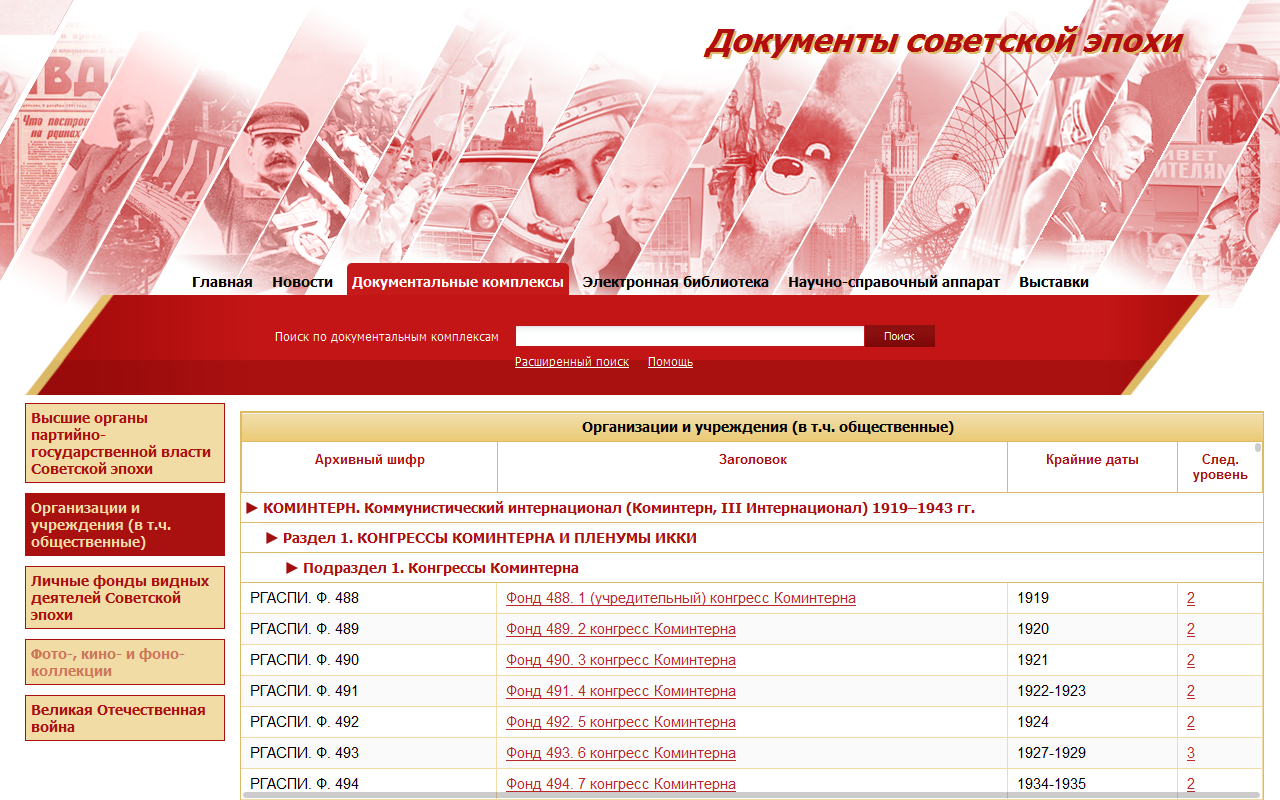Screen dimensions: 1280x800
Task: Click the table's vertical scrollbar thumb
Action: (1258, 448)
